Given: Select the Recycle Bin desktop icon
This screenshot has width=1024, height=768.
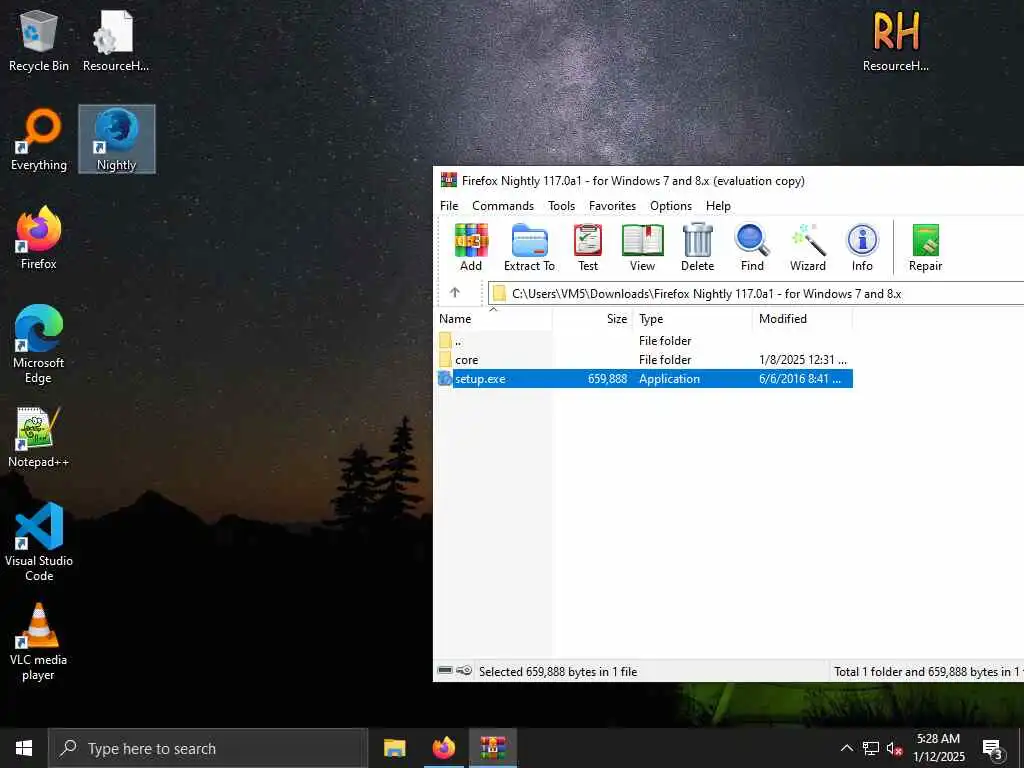Looking at the screenshot, I should point(39,40).
